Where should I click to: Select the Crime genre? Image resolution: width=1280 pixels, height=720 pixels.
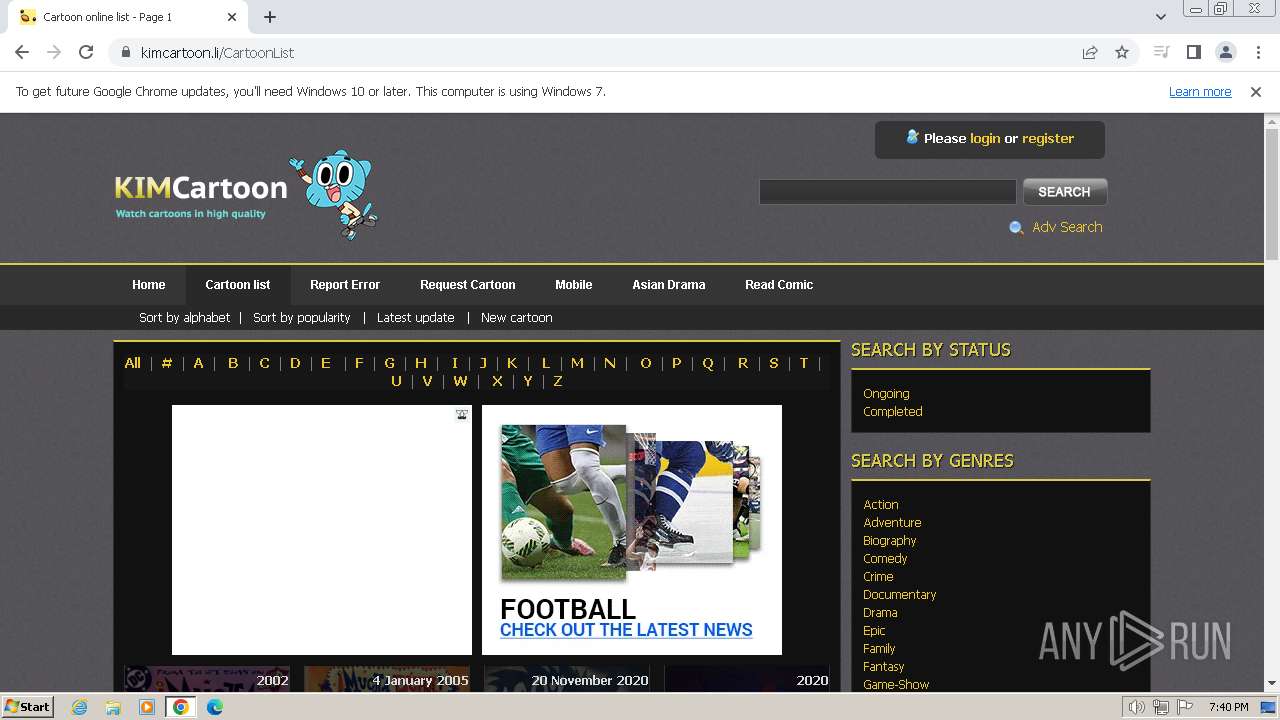coord(878,577)
